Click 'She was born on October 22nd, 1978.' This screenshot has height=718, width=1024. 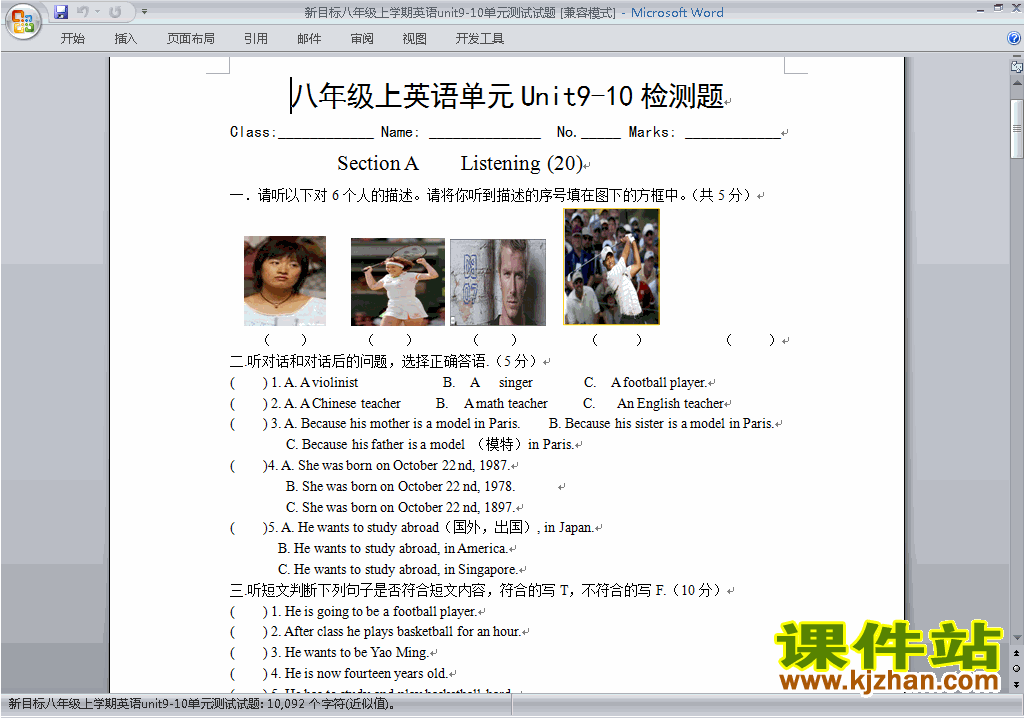pyautogui.click(x=408, y=486)
